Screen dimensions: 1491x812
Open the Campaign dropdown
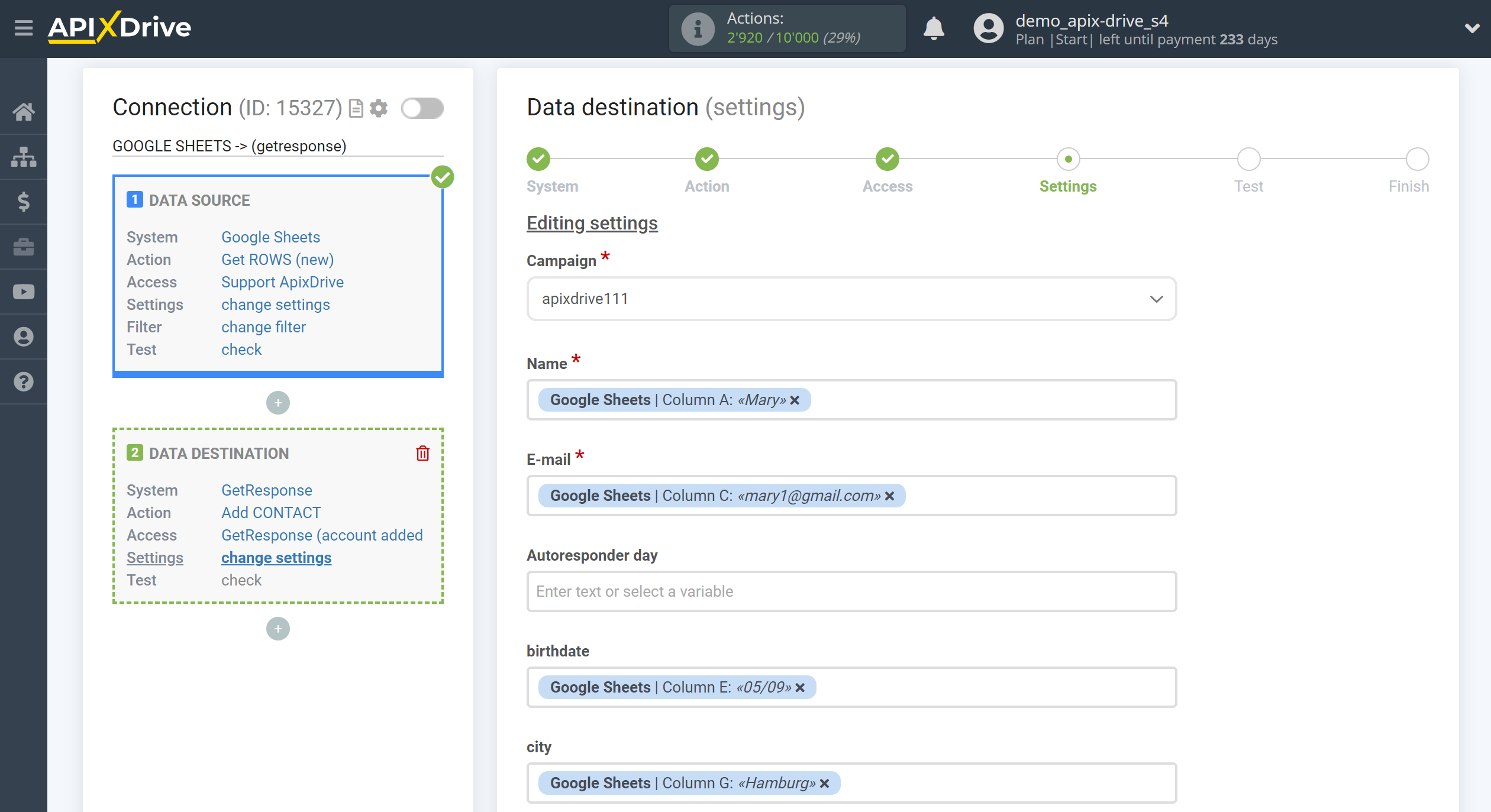(851, 299)
